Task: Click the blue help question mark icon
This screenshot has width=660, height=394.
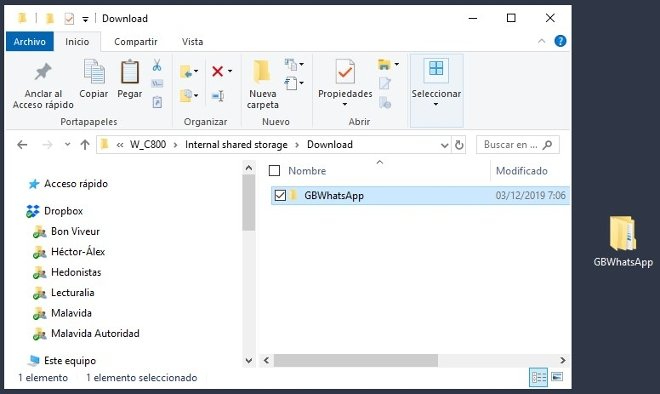Action: pyautogui.click(x=560, y=41)
